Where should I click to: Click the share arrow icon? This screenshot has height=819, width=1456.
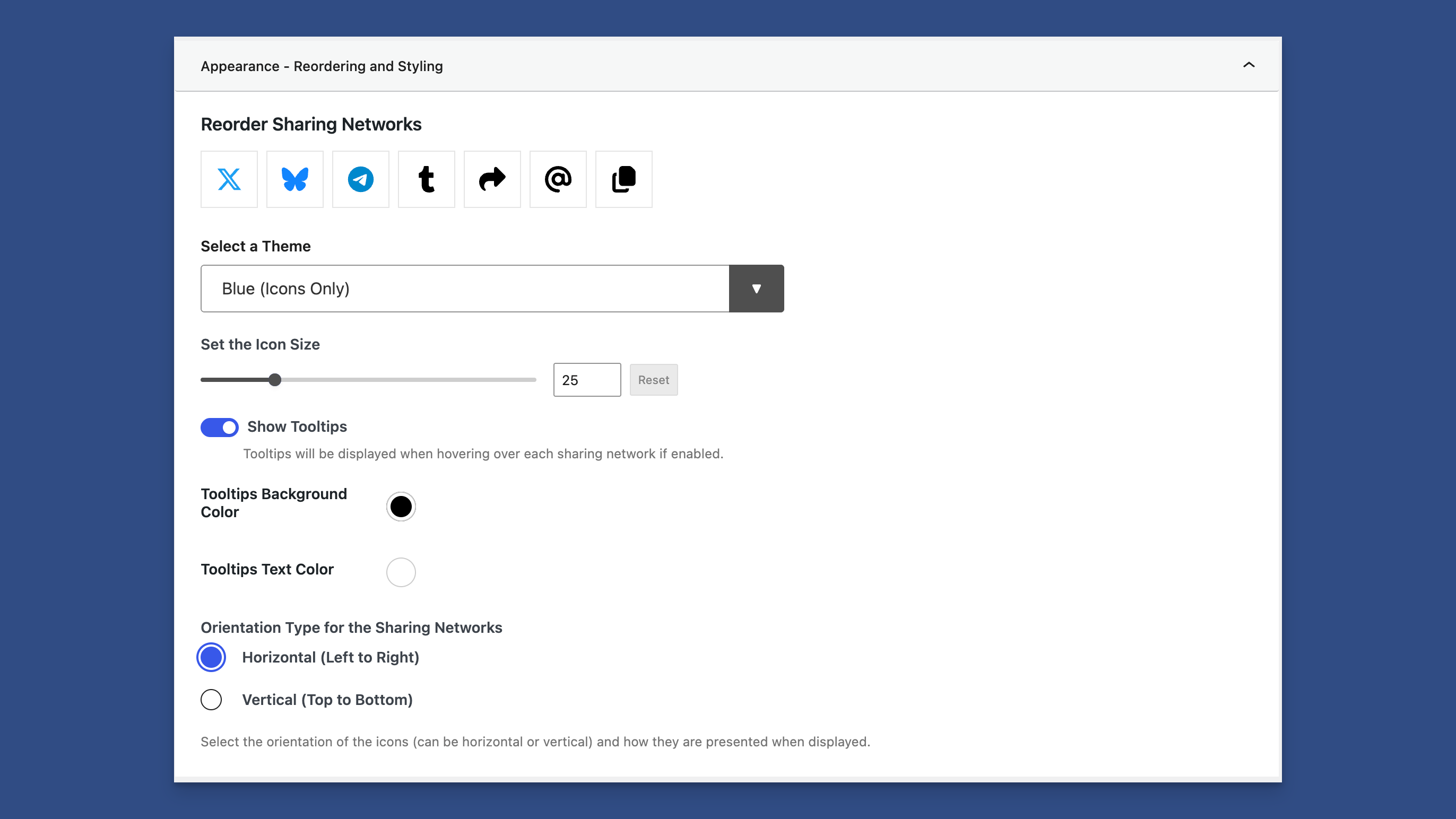pos(492,179)
